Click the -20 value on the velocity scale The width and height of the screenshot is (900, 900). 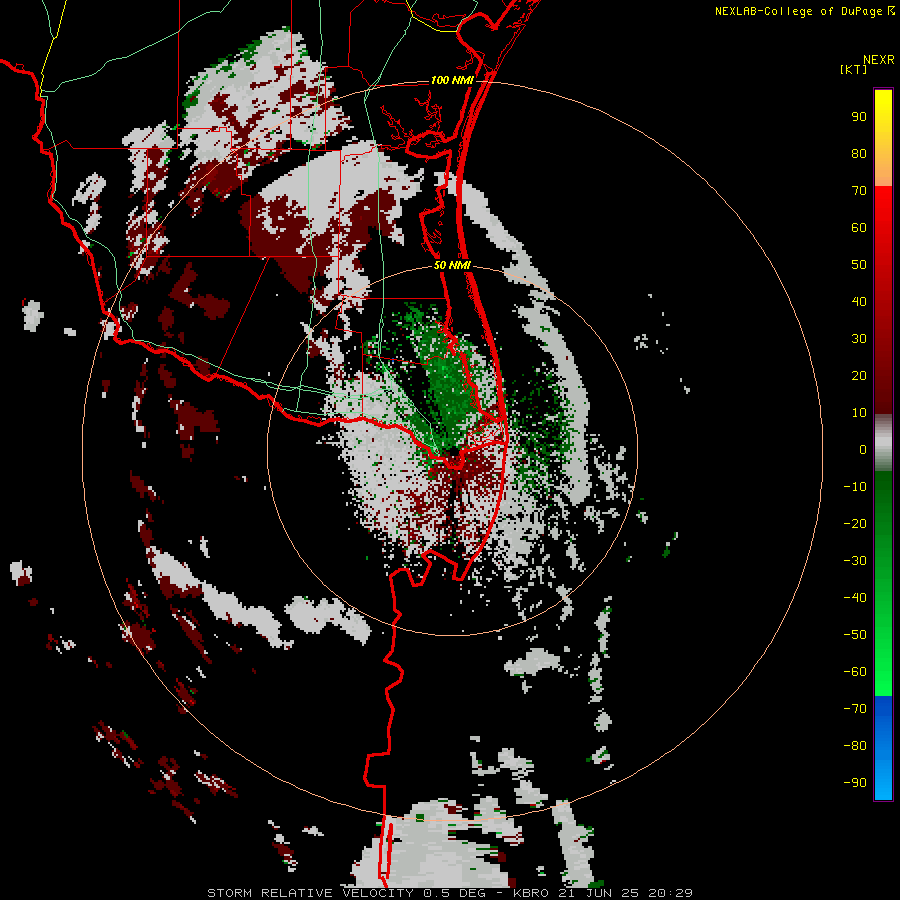(x=855, y=523)
